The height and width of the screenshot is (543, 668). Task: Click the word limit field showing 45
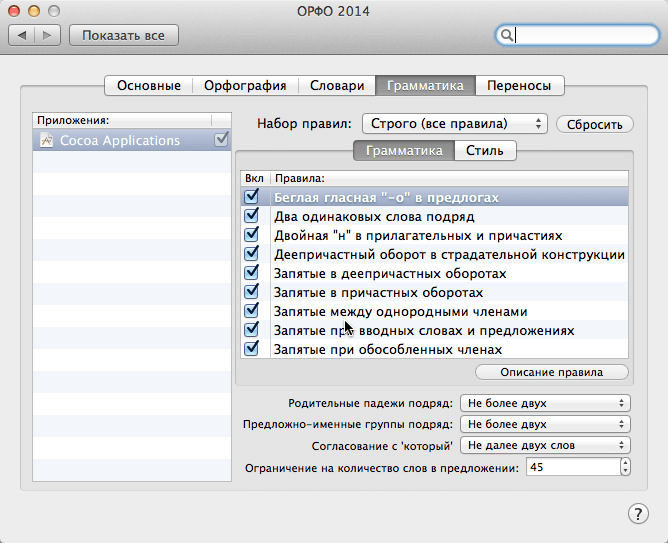573,467
